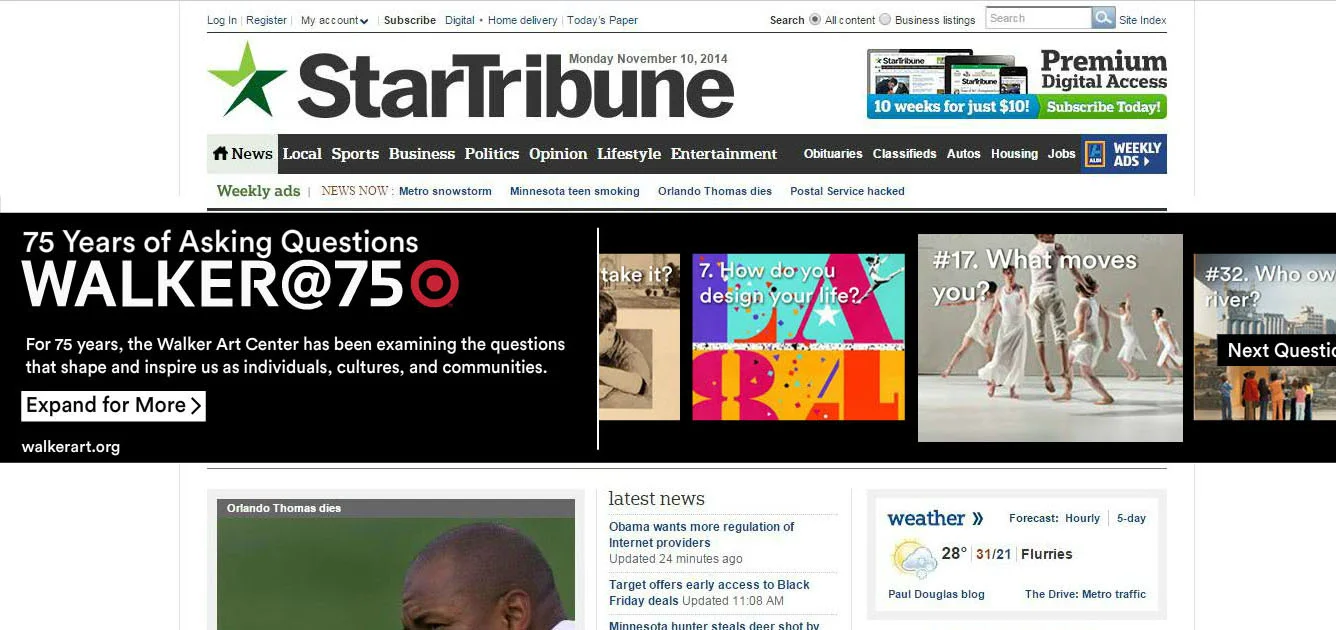Open the Digital subscription link
The height and width of the screenshot is (630, 1336).
coord(460,20)
